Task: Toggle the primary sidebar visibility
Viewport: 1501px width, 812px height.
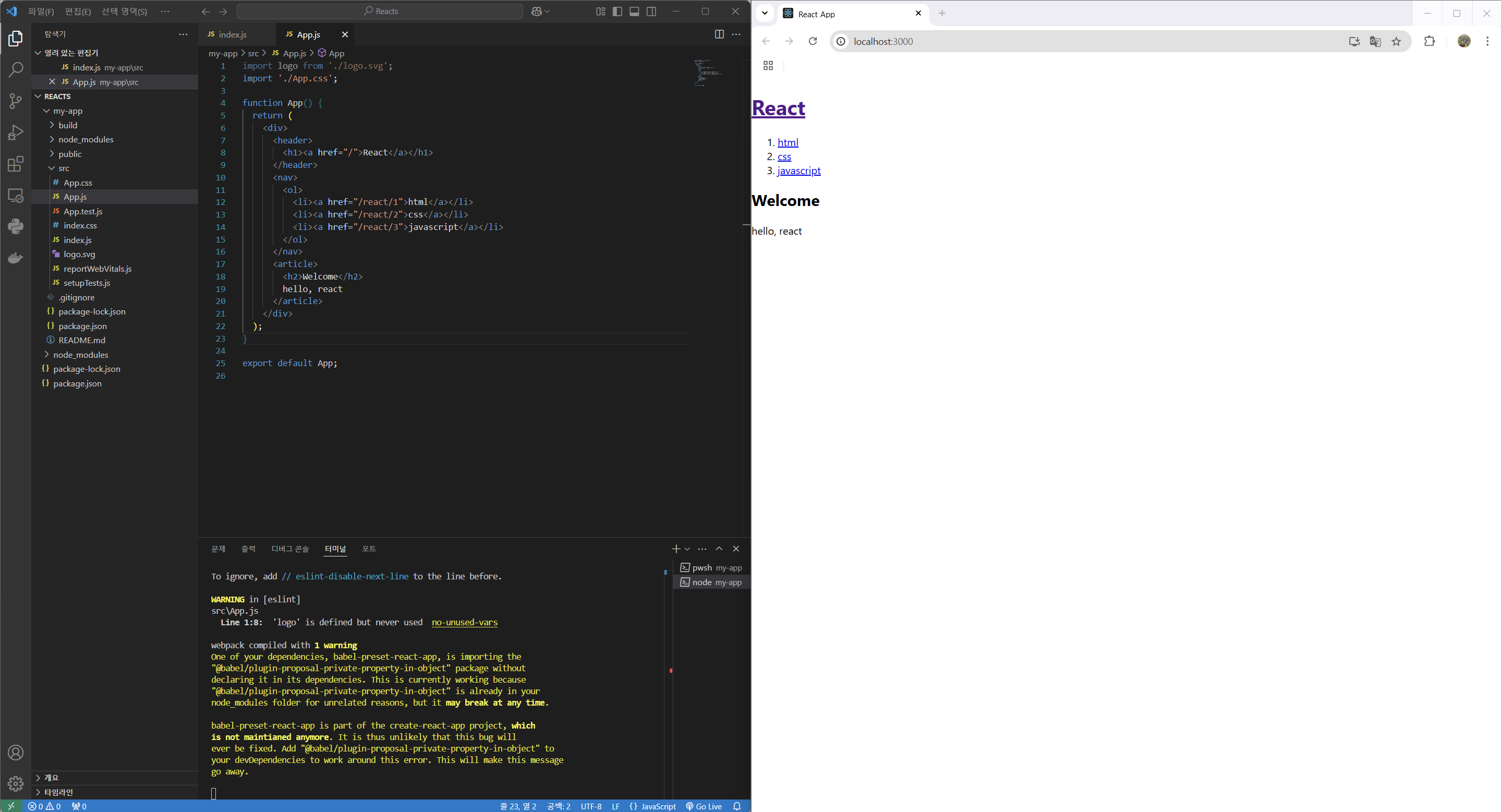Action: click(617, 11)
